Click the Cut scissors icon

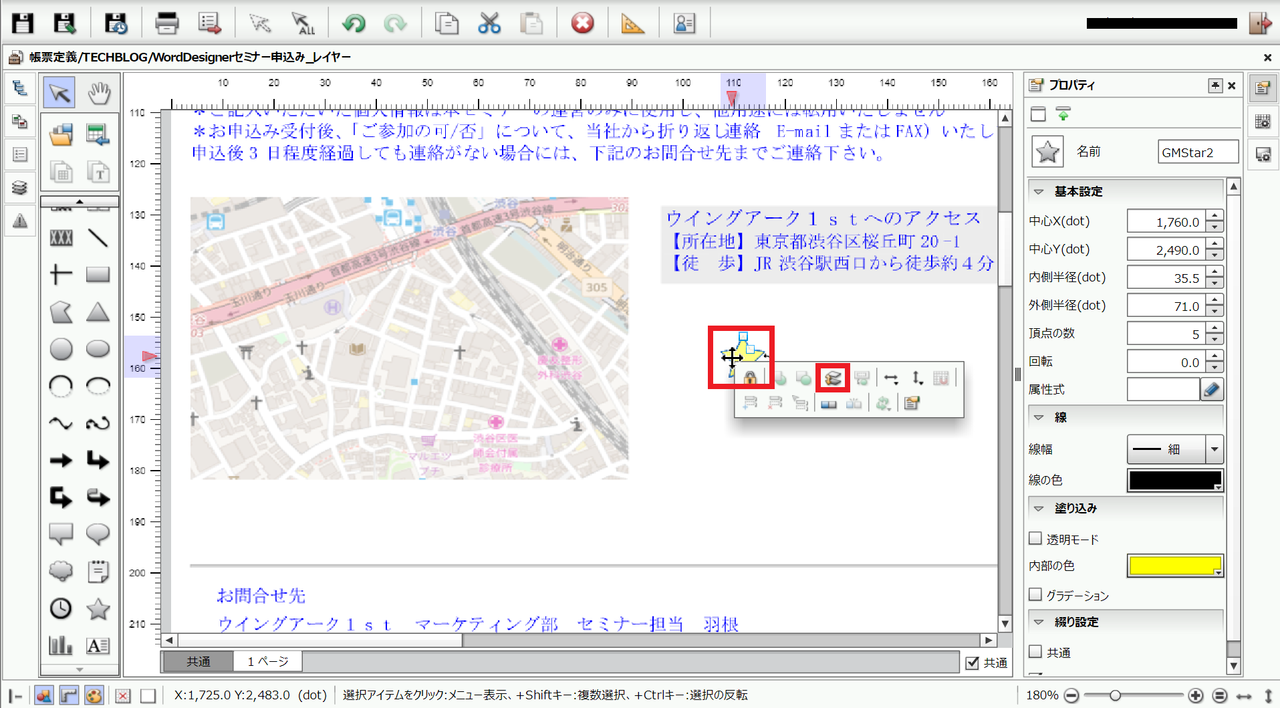[489, 22]
